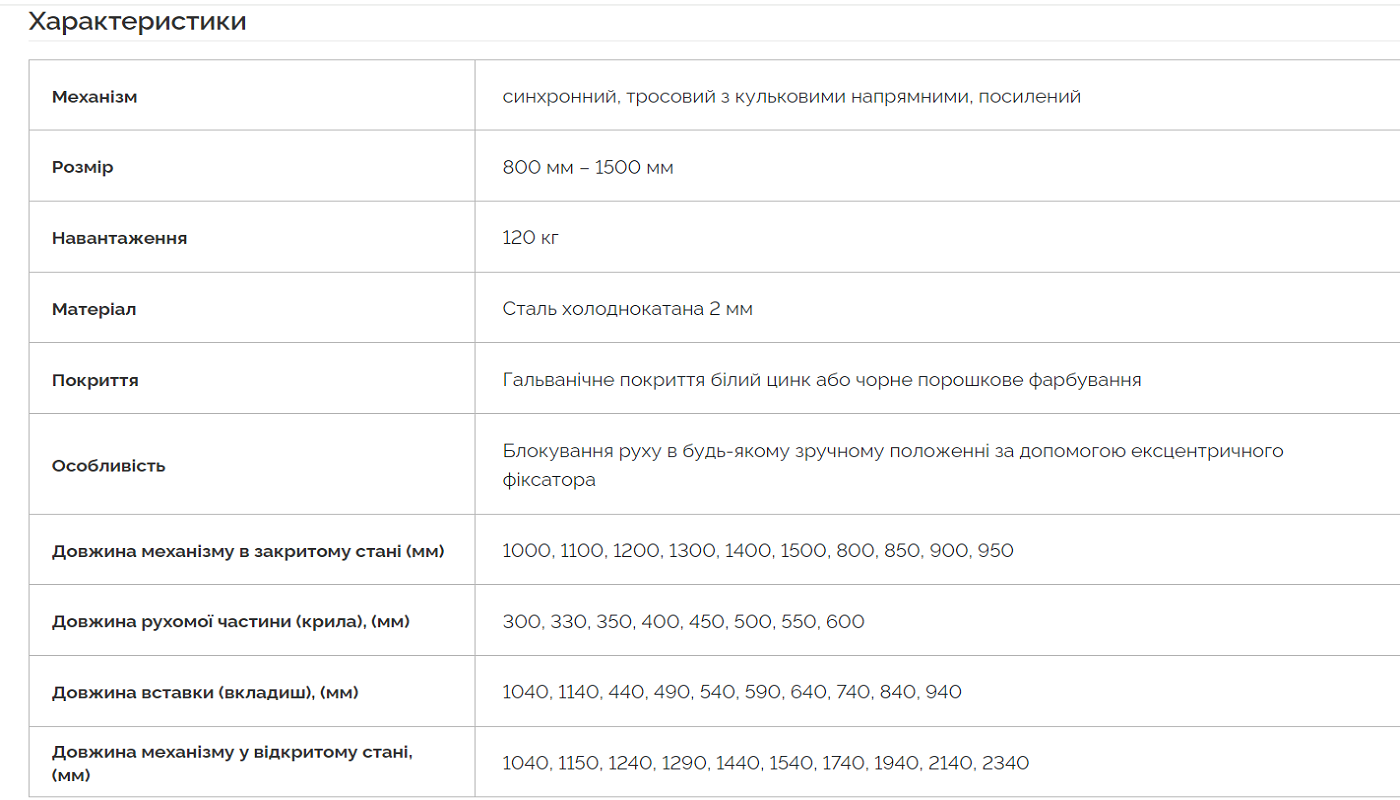Select the closed-state mechanism length label
The height and width of the screenshot is (800, 1400).
pyautogui.click(x=248, y=551)
